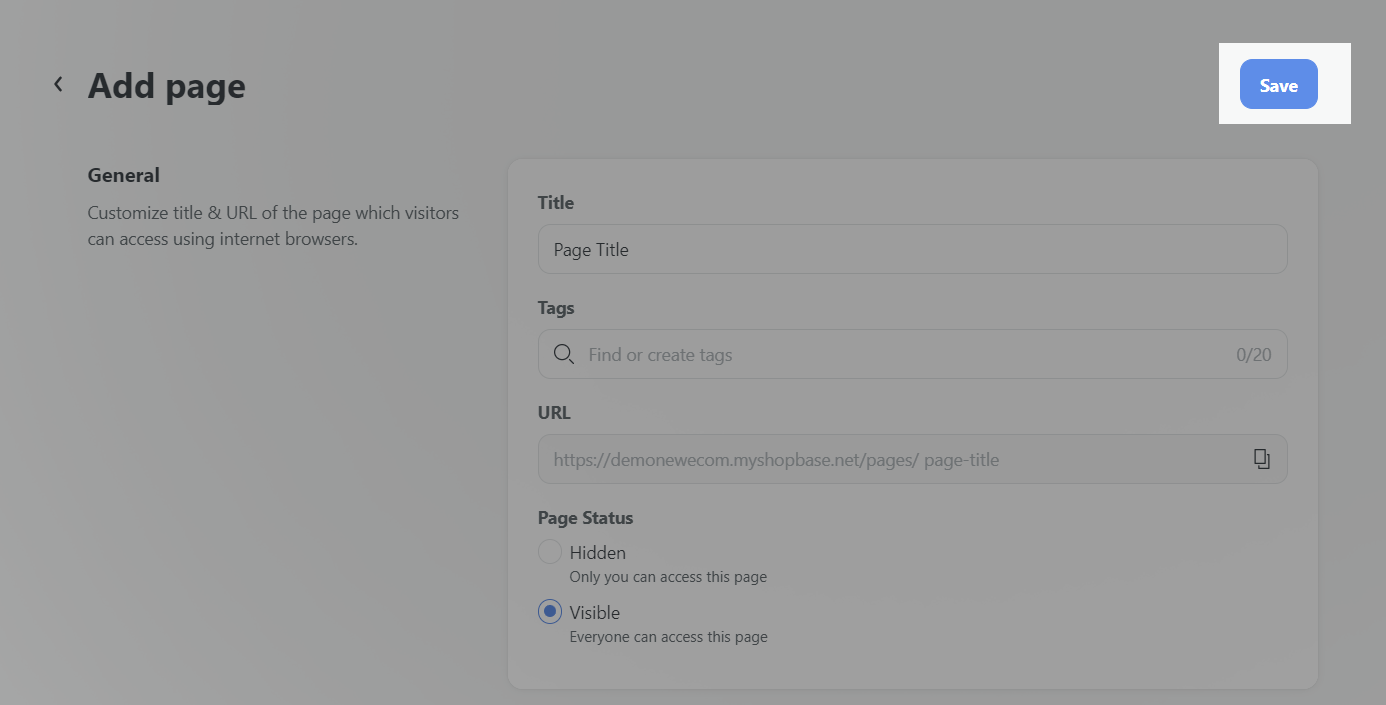Click the Save button
Viewport: 1386px width, 705px height.
[1279, 84]
